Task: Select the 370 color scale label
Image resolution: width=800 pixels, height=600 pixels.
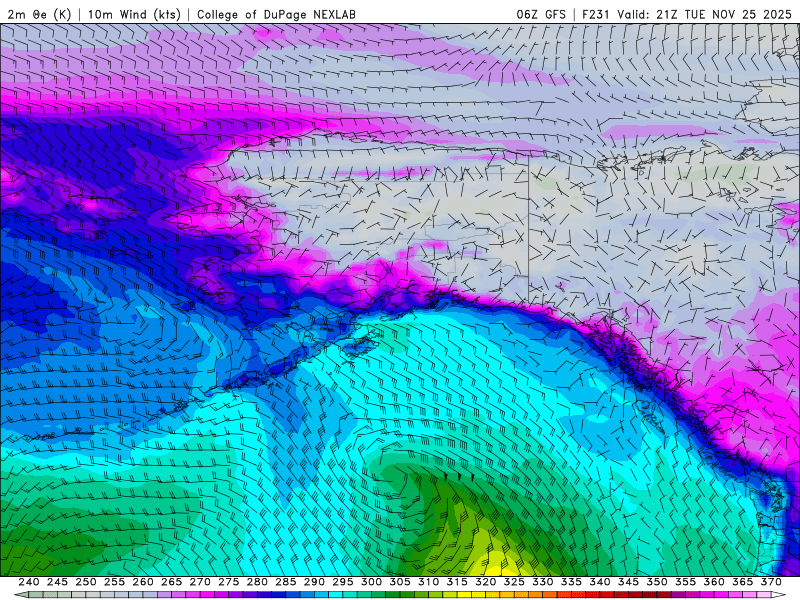Action: (771, 582)
